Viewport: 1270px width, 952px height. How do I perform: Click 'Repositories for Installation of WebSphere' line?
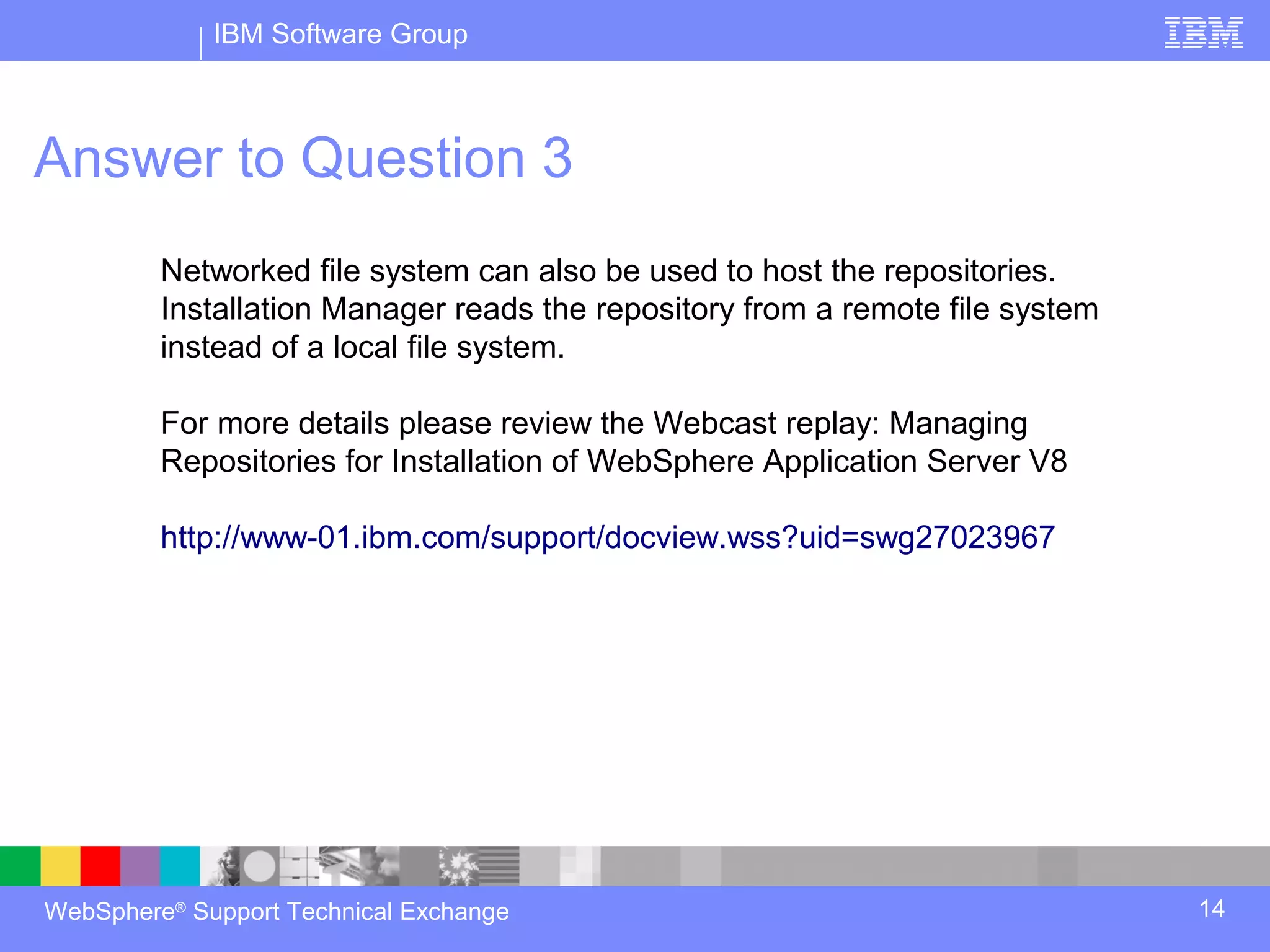click(x=614, y=462)
